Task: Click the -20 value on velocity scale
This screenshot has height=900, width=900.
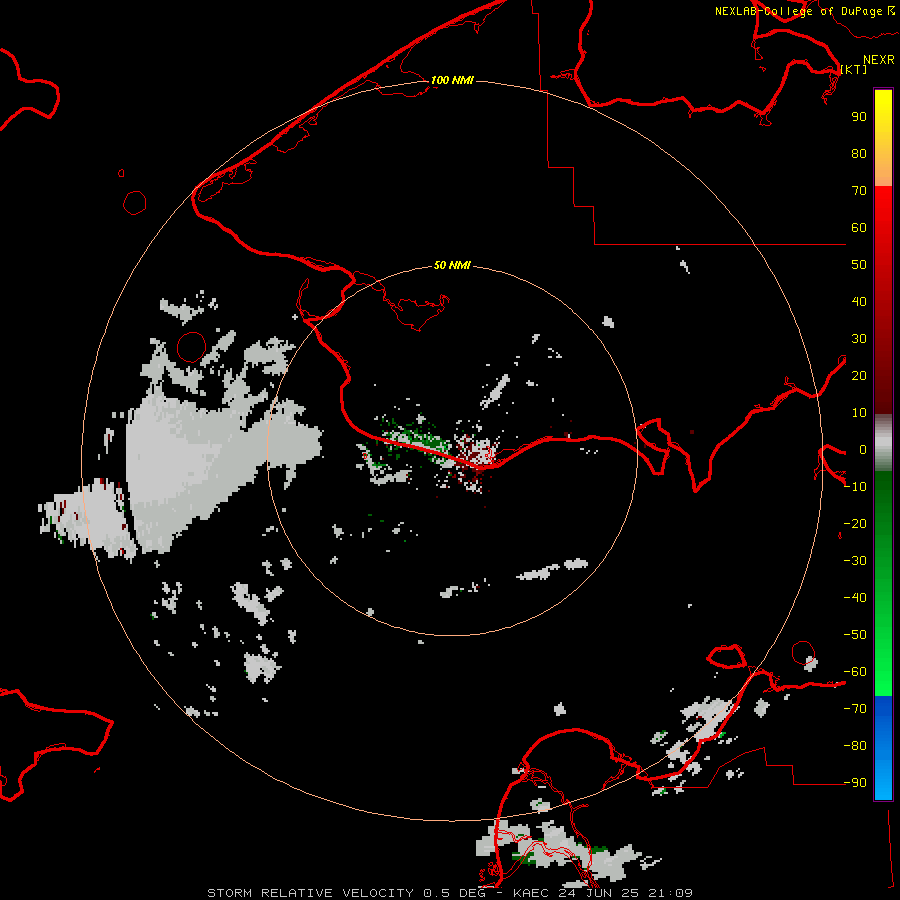Action: [x=855, y=523]
